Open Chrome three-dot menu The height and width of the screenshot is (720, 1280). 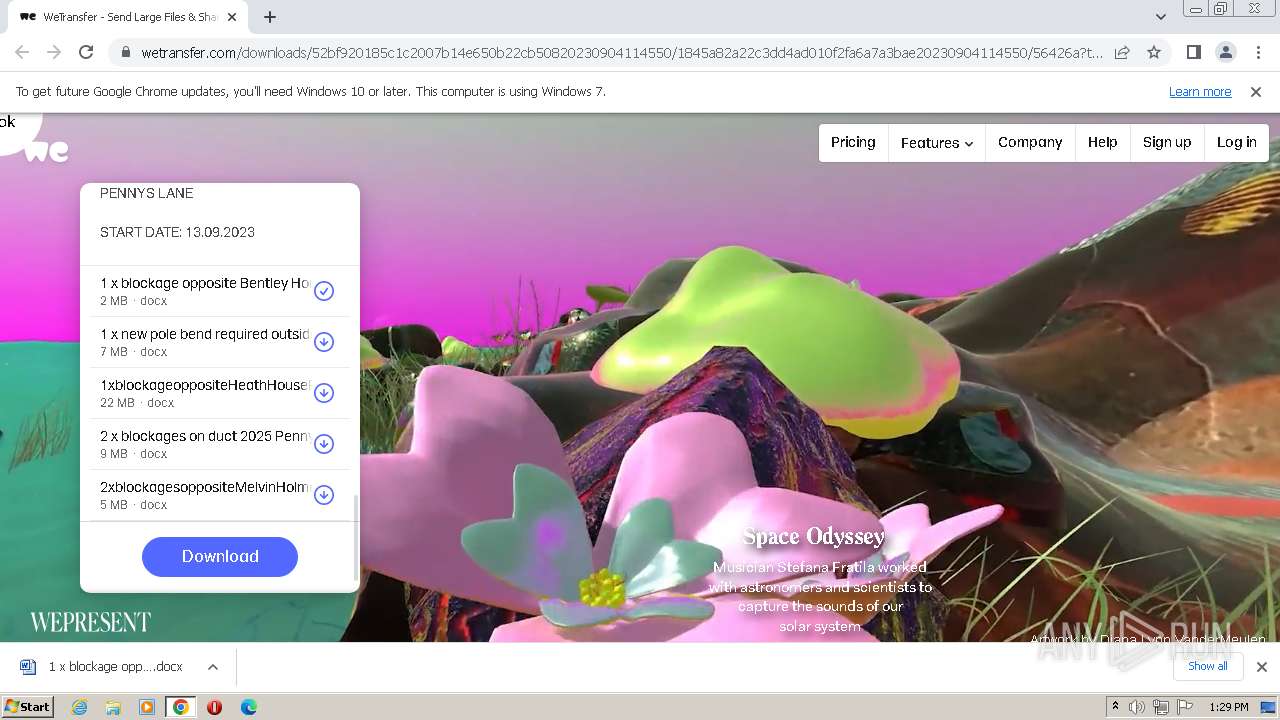tap(1258, 52)
